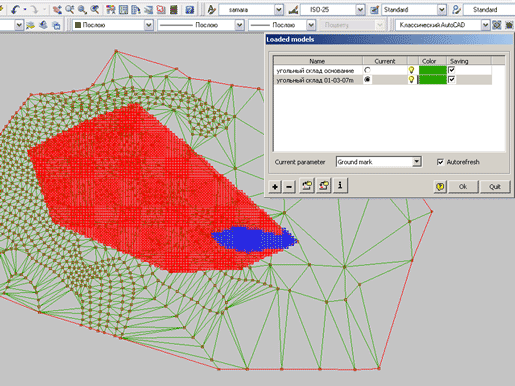Screen dimensions: 515x386
Task: Open the Properties palette icon
Action: point(111,10)
